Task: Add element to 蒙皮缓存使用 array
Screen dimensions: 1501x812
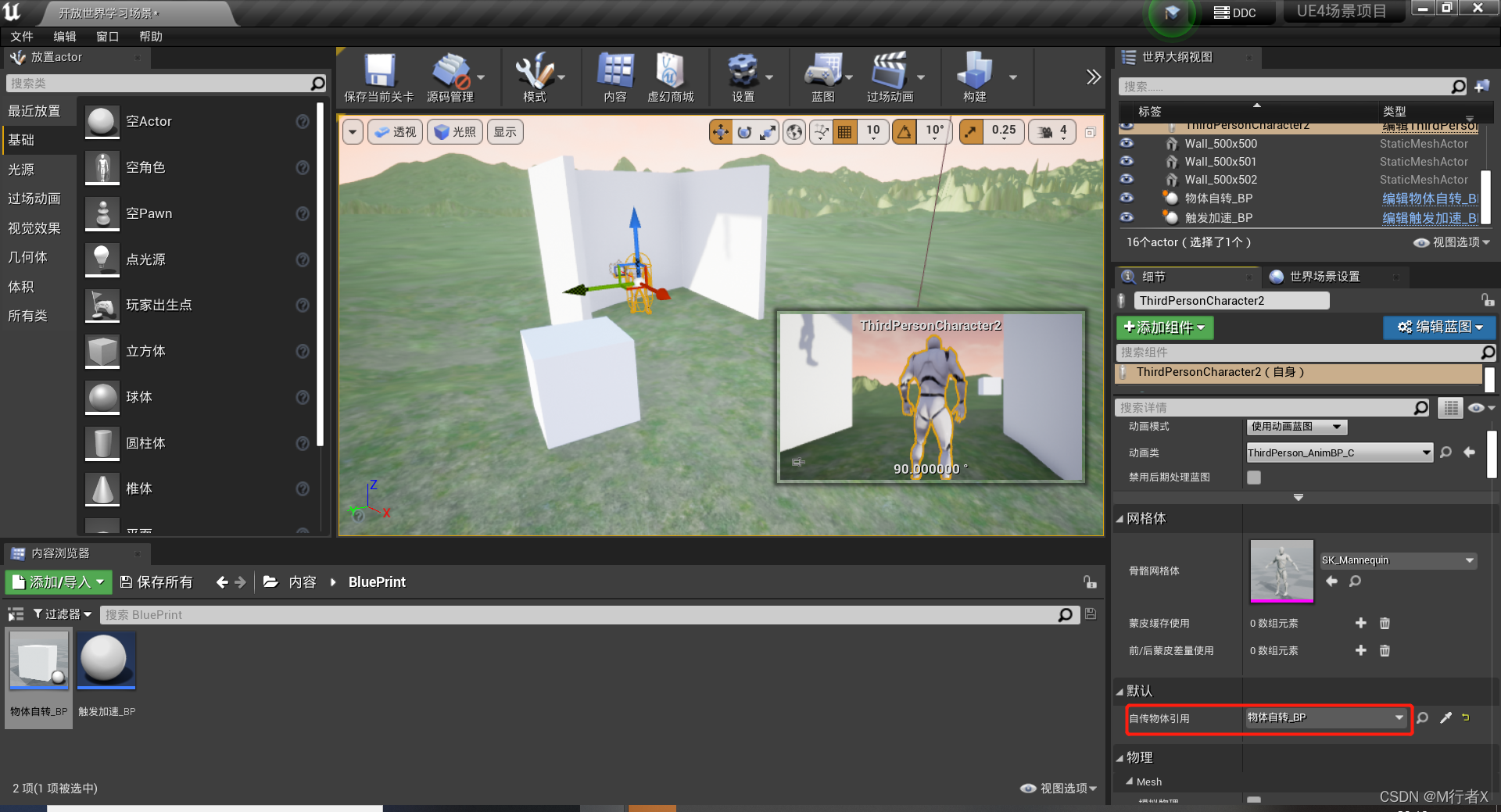Action: point(1361,623)
